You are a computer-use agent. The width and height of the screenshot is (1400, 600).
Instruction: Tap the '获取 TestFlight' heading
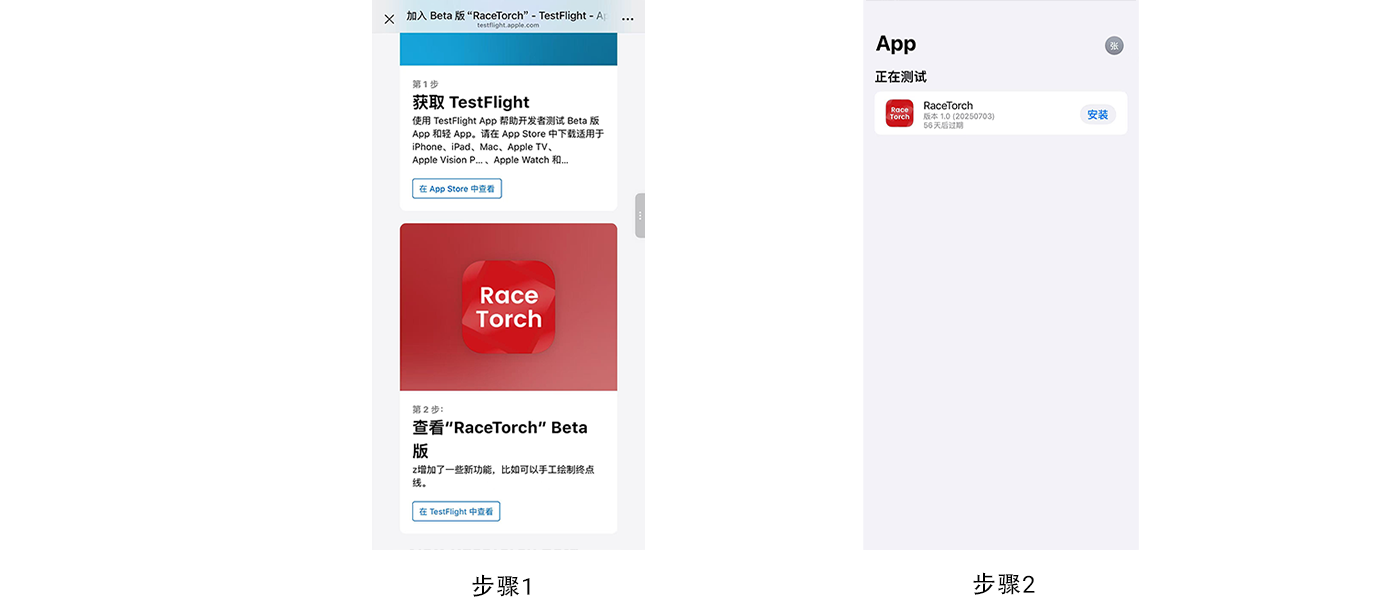pyautogui.click(x=471, y=102)
